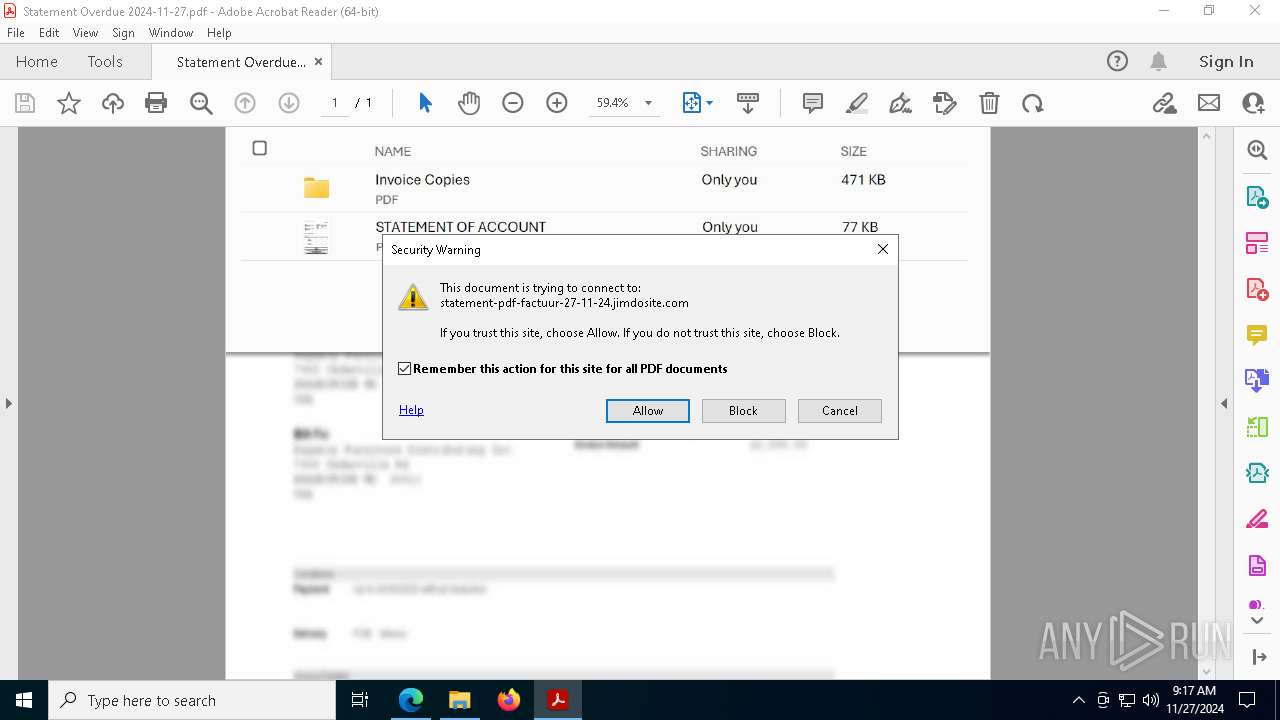
Task: Star the document with bookmark icon
Action: pos(69,103)
